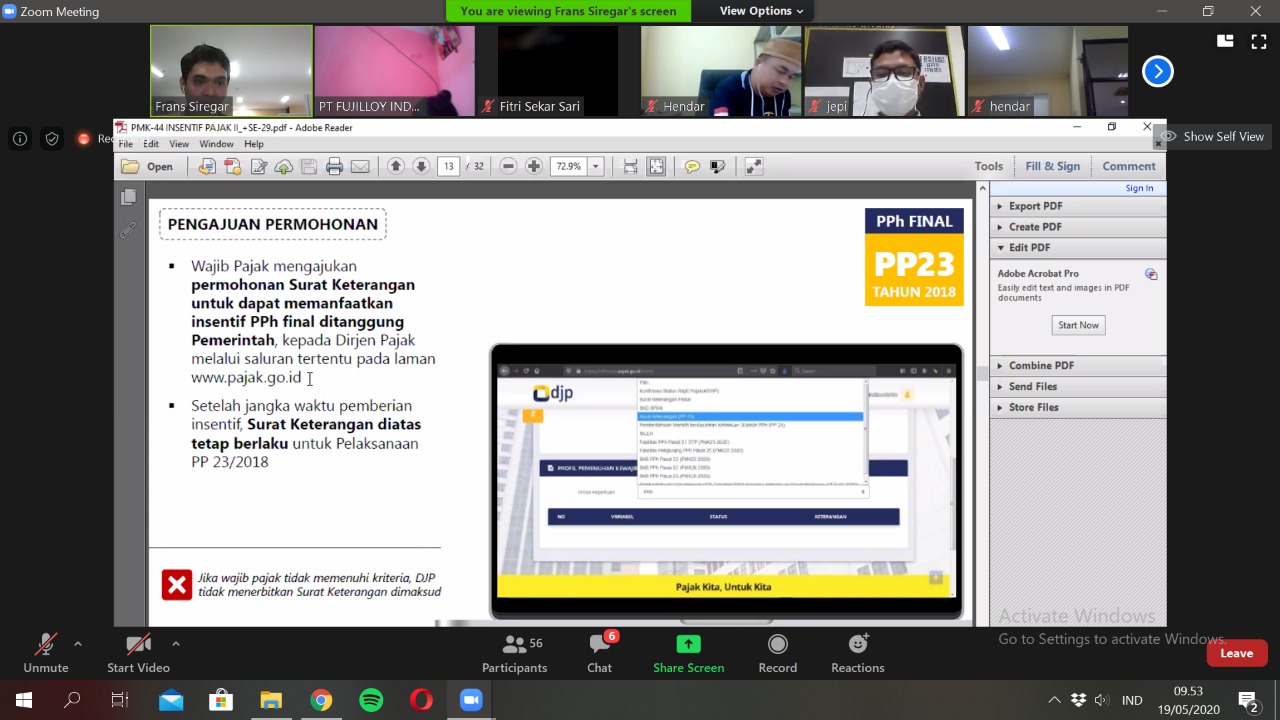Expand the Combine PDF section
The height and width of the screenshot is (720, 1280).
(1041, 366)
